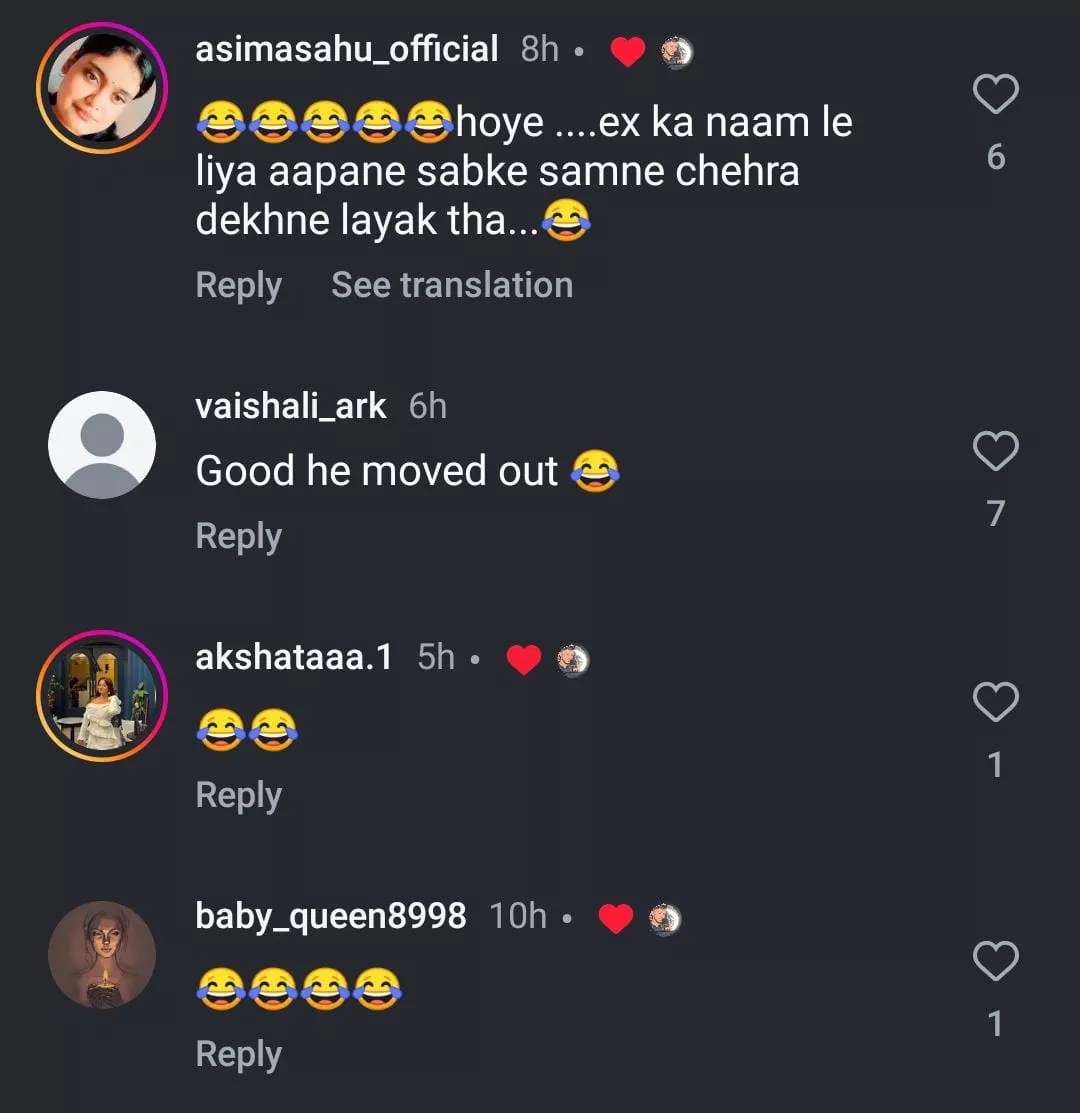Screen dimensions: 1080x1113
Task: Click creator-liked avatar beside asimasahu_official's timestamp
Action: point(677,52)
